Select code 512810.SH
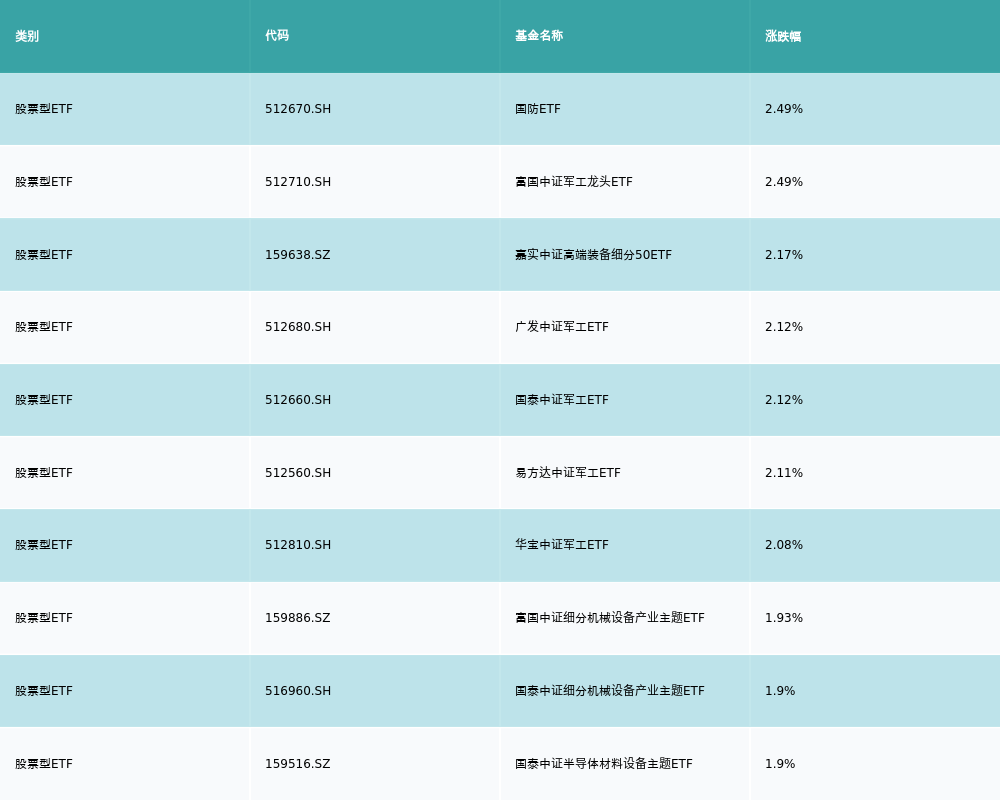 click(x=298, y=545)
